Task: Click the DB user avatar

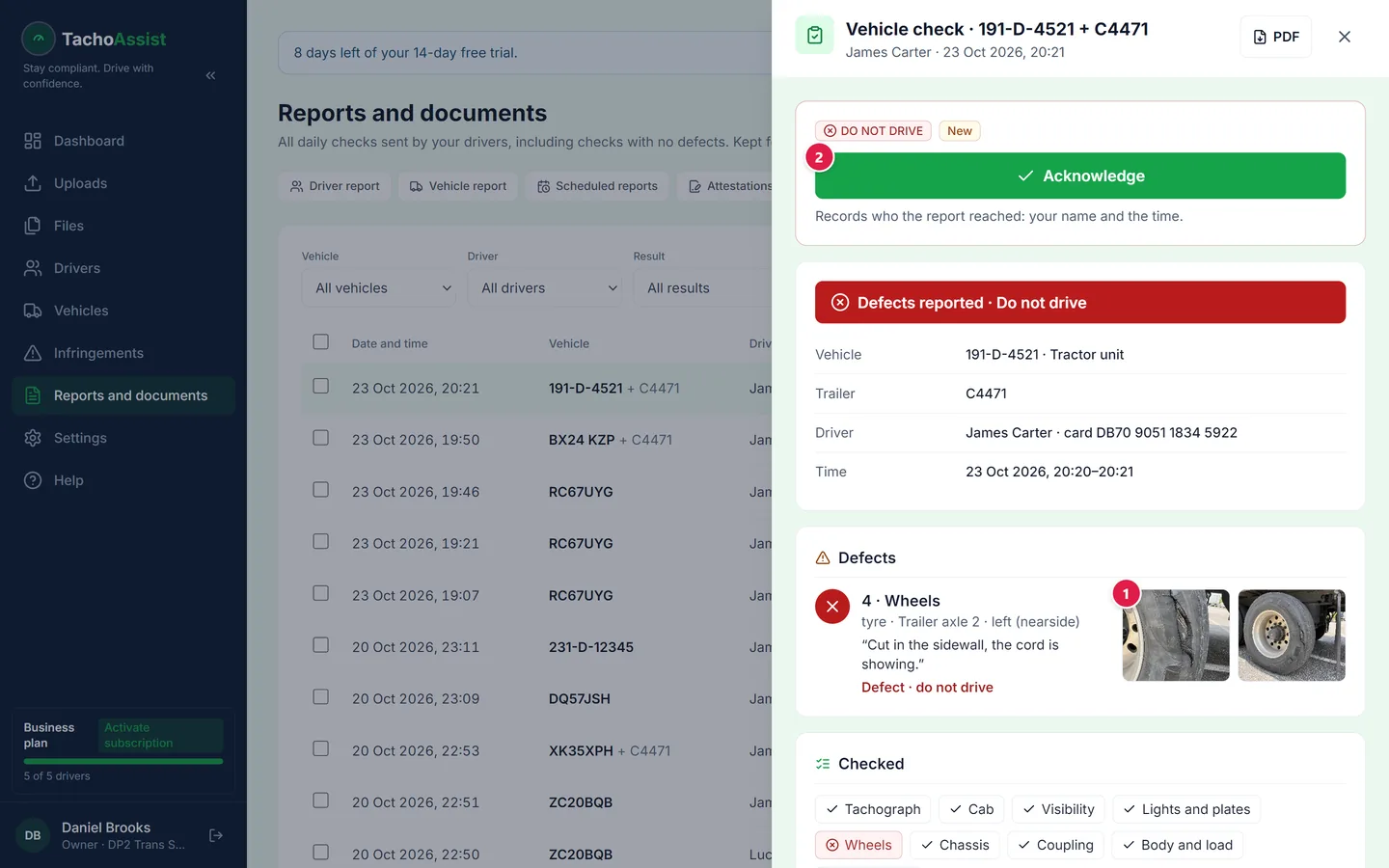Action: [33, 835]
